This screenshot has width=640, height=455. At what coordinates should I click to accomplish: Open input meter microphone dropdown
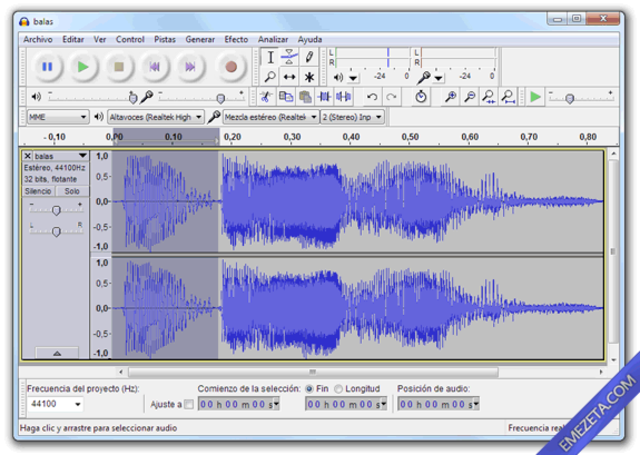coord(438,78)
